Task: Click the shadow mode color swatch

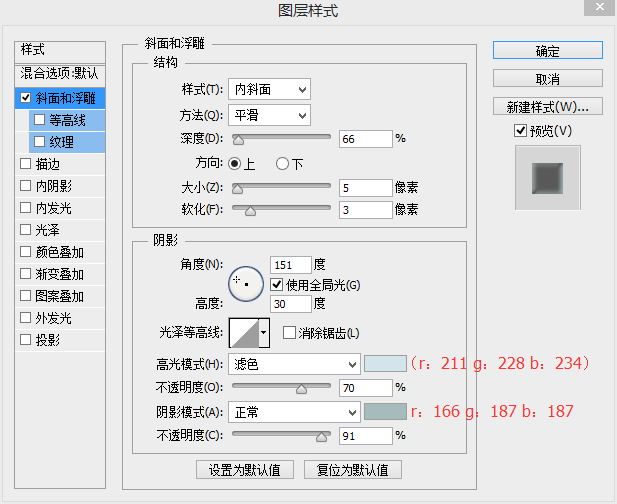Action: [385, 412]
